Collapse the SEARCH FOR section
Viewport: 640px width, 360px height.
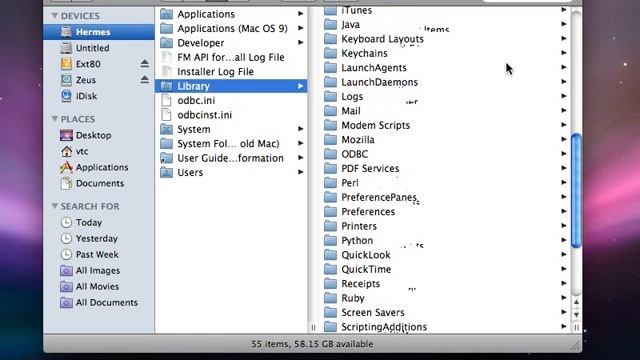54,206
